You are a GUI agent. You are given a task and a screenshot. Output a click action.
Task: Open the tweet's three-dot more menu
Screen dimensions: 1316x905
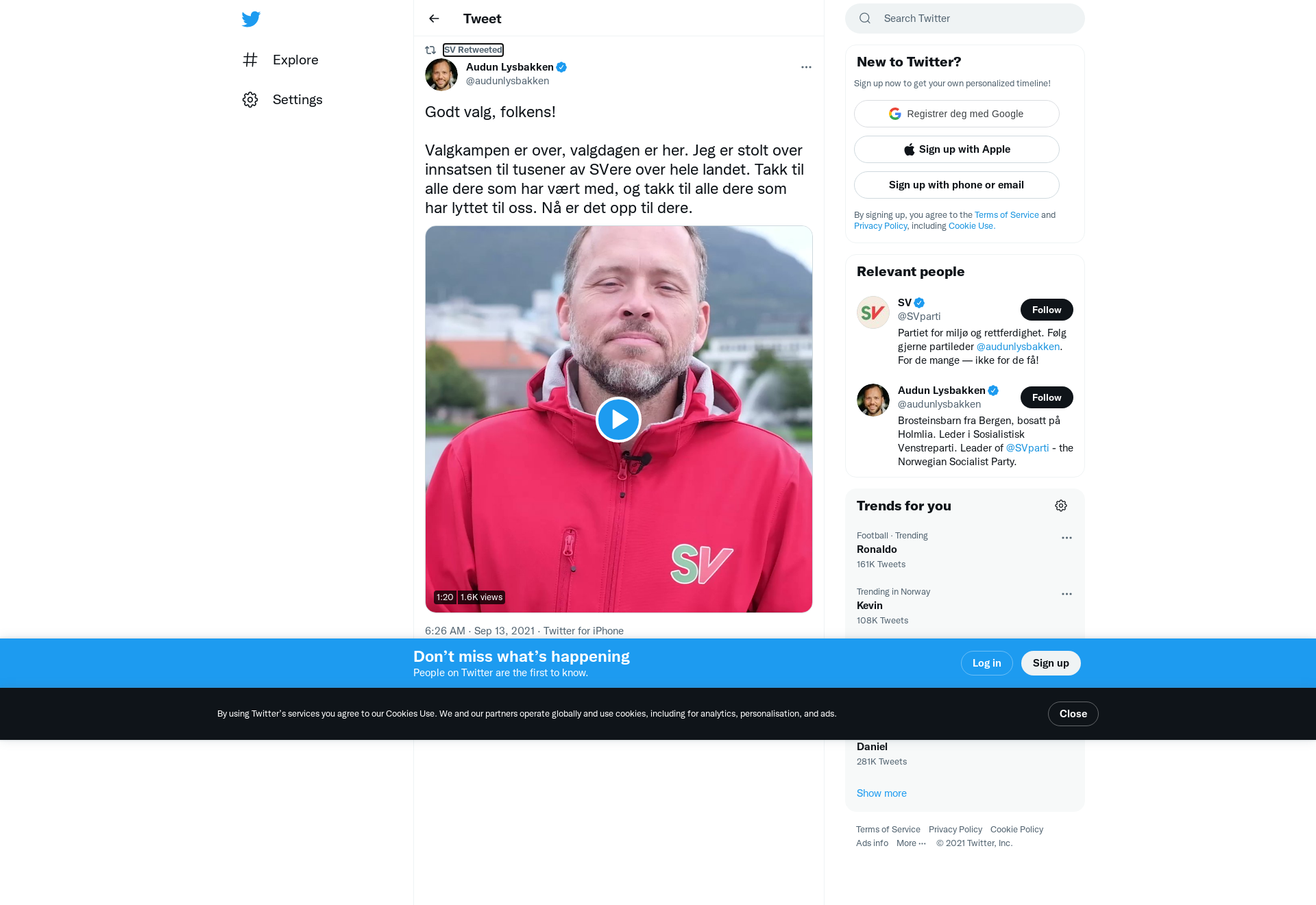[x=806, y=67]
